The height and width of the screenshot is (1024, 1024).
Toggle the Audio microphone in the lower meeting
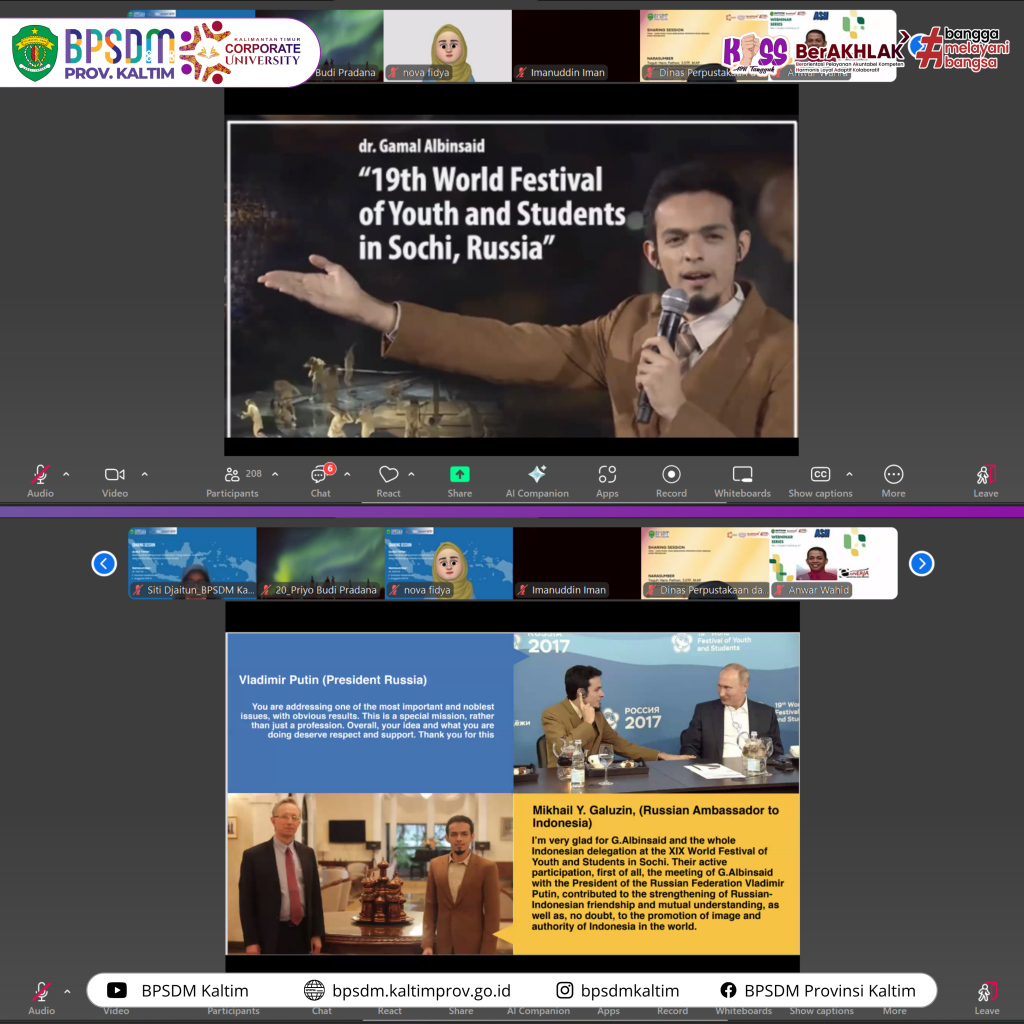[41, 998]
